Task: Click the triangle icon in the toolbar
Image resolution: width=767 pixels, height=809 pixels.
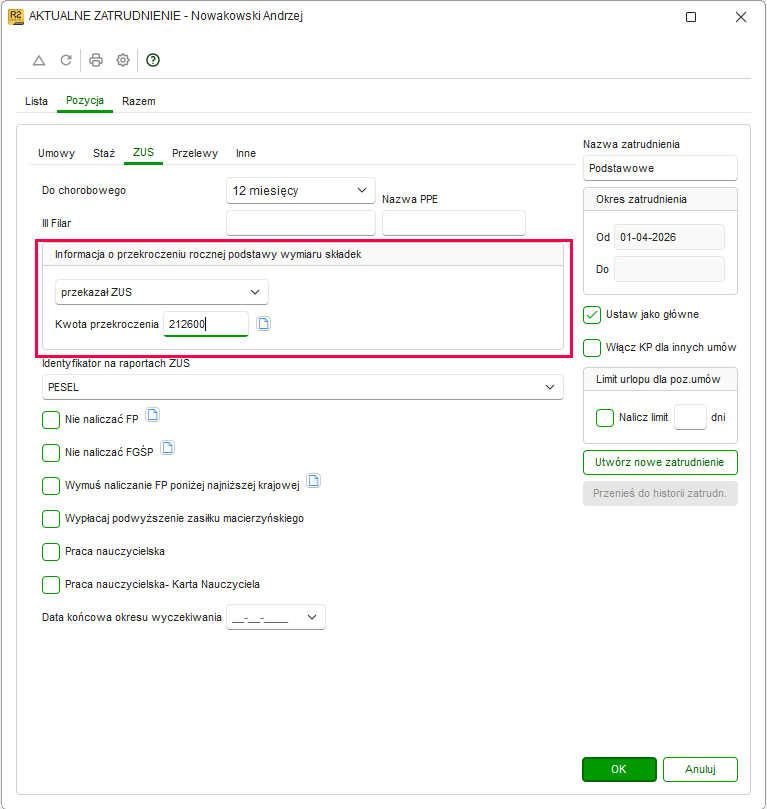Action: point(39,60)
